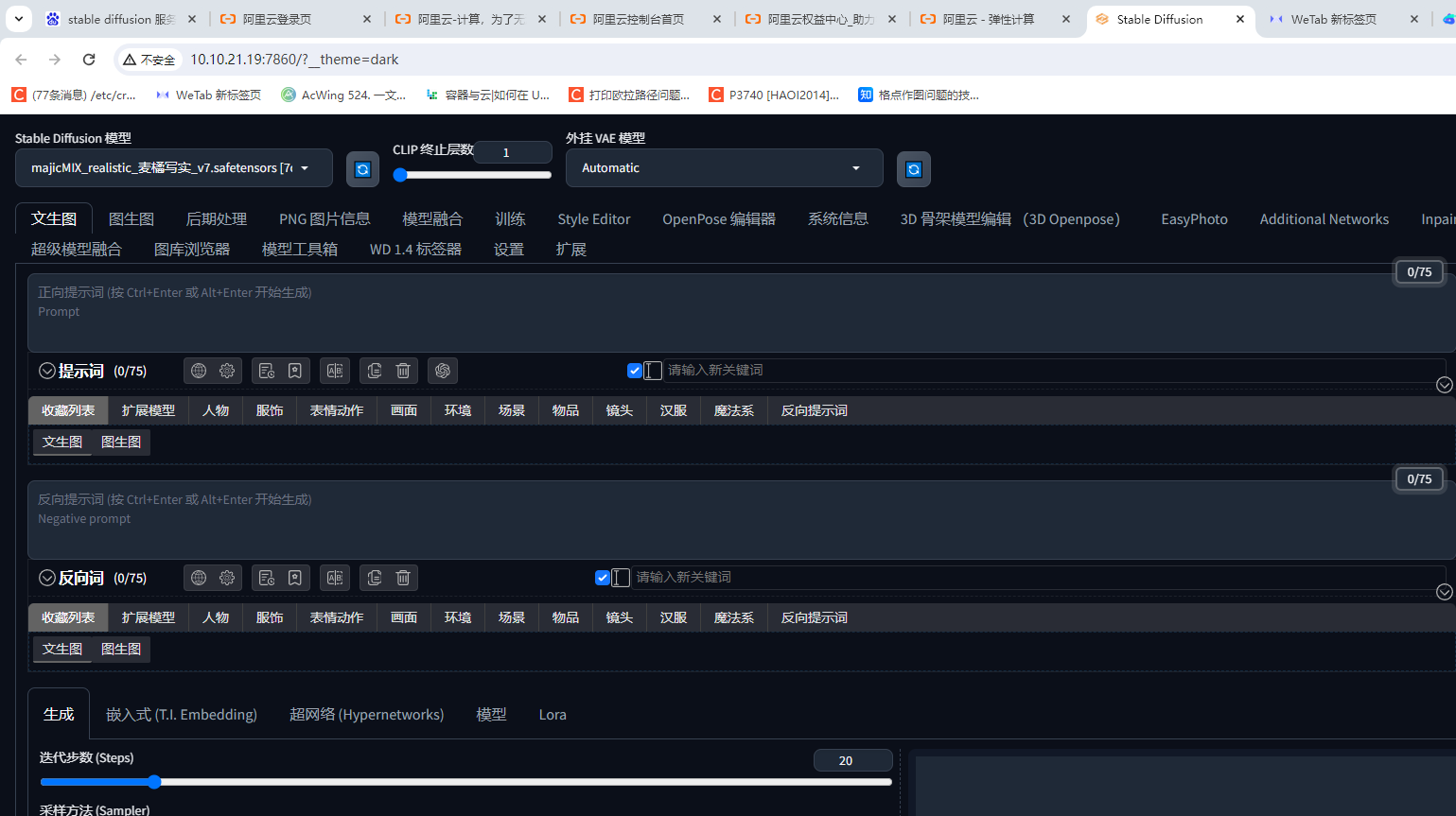
Task: Open AcWing 524 bookmark
Action: pos(344,95)
